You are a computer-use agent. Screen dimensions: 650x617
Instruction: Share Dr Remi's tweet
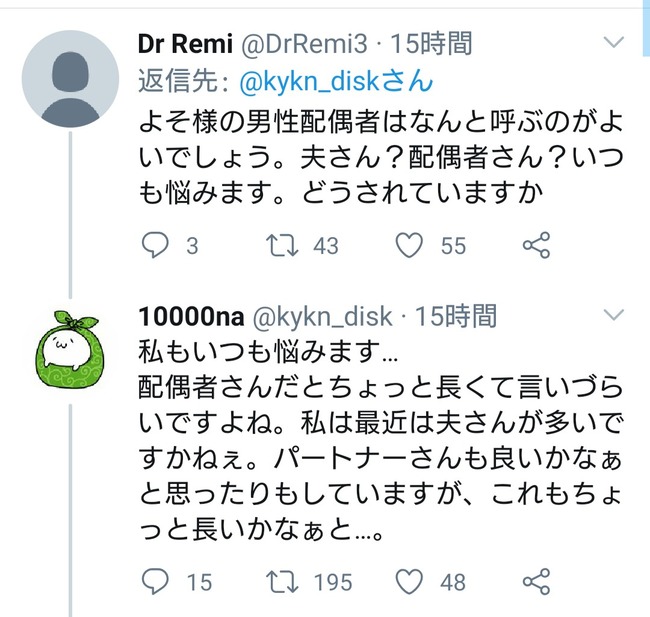coord(537,245)
